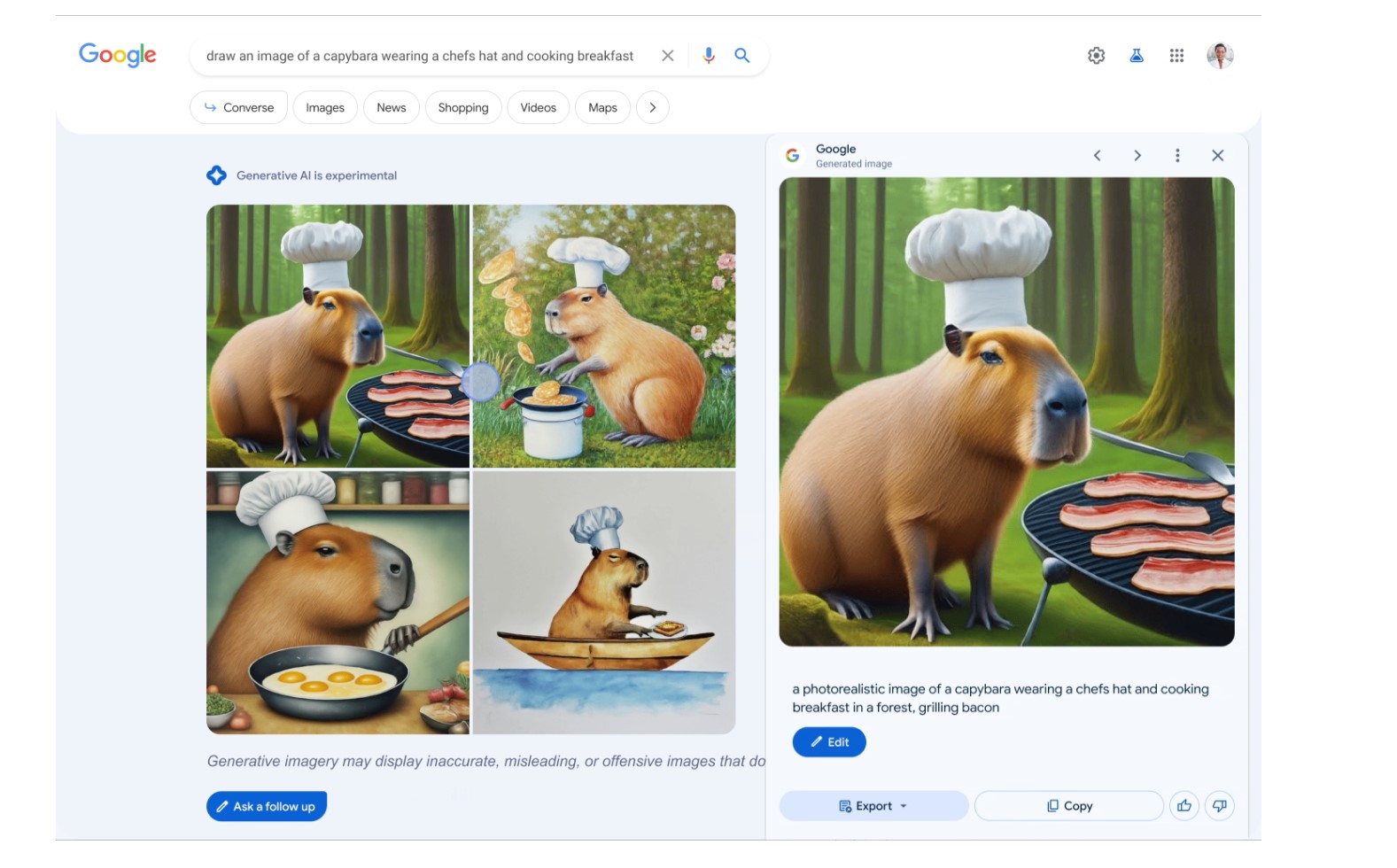This screenshot has height=868, width=1397.
Task: Give thumbs down feedback
Action: click(1220, 806)
